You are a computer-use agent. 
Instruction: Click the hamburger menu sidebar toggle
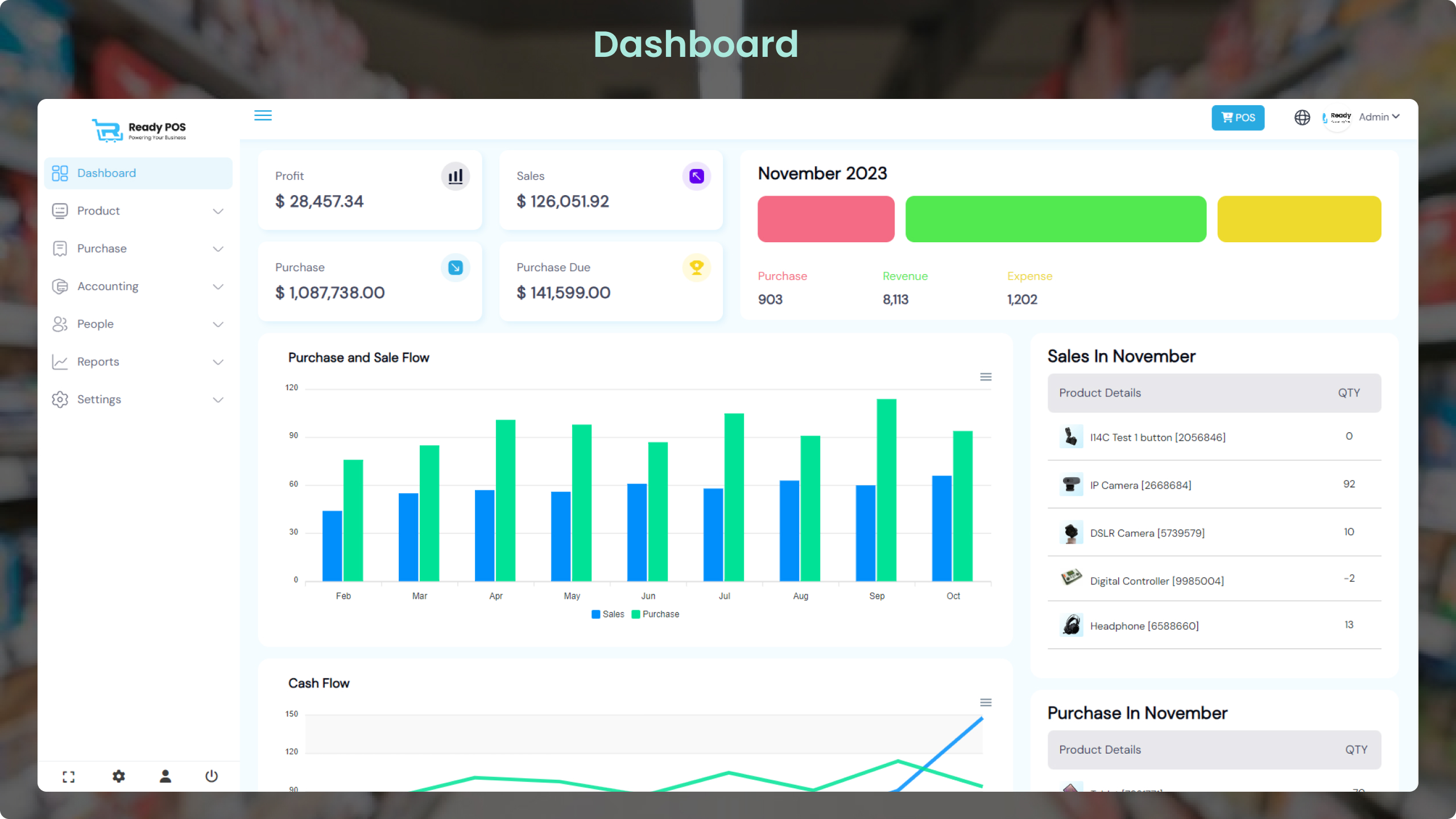pos(262,115)
